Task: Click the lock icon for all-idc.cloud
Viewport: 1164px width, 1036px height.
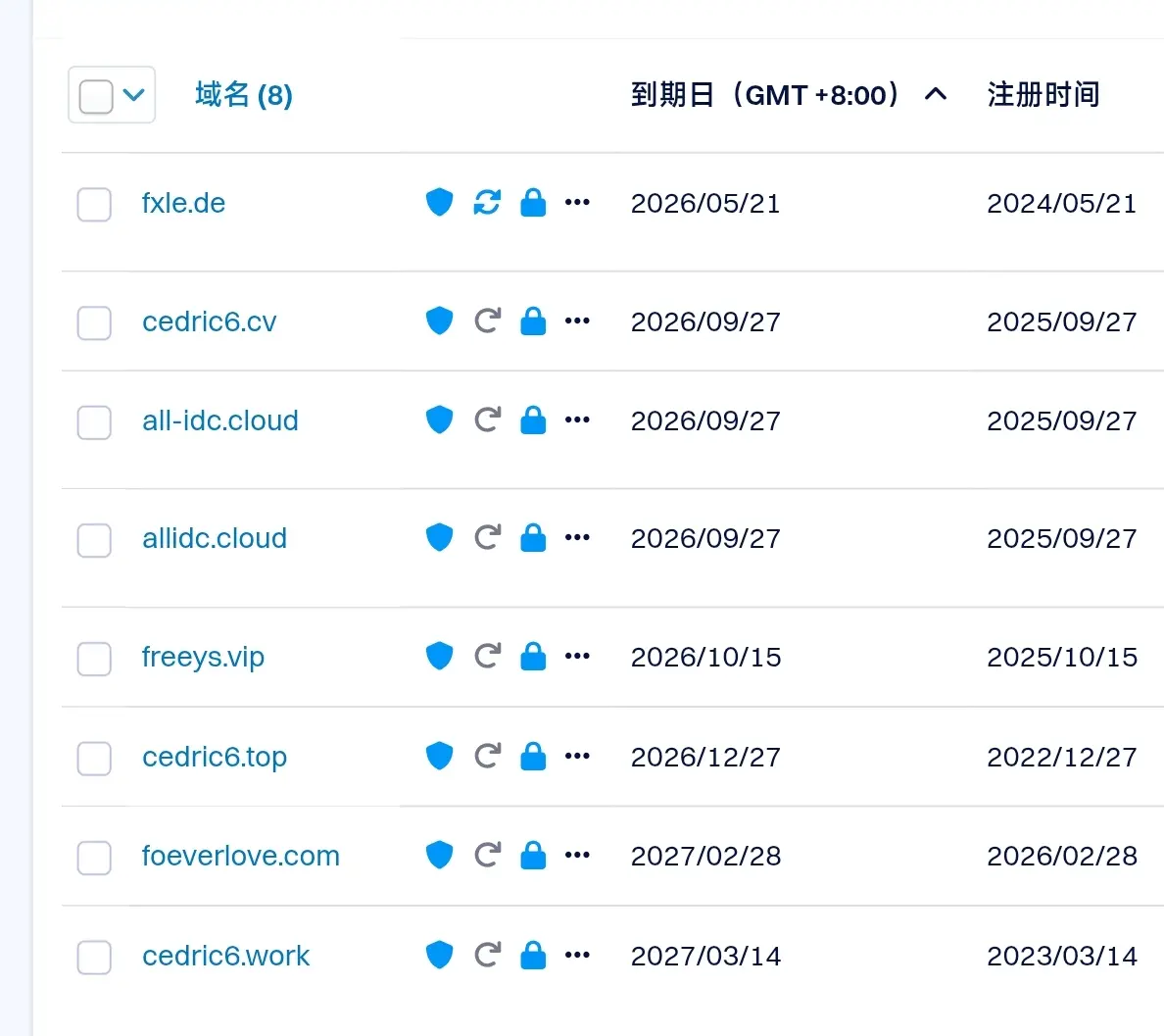Action: click(533, 419)
